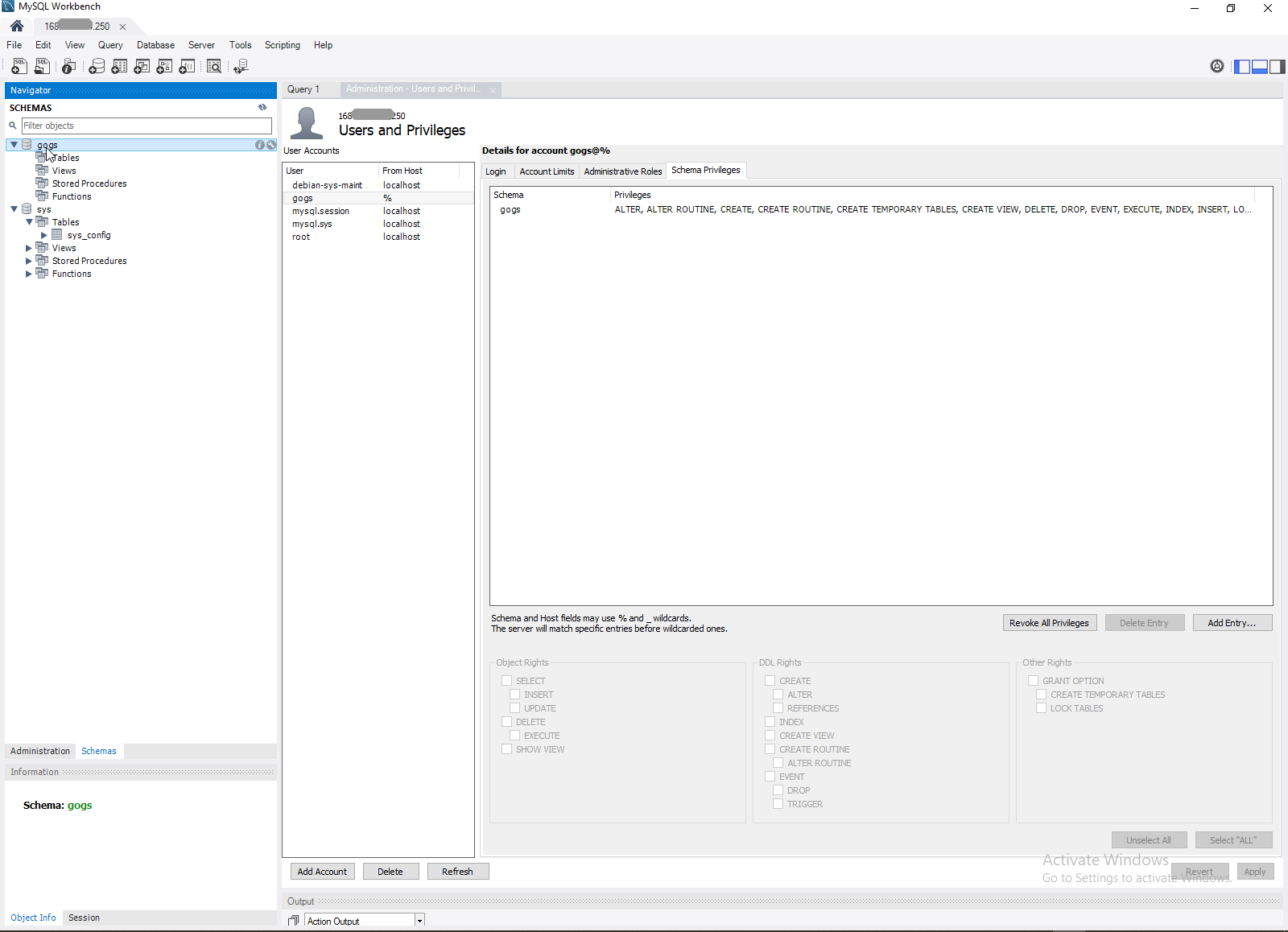
Task: Tick the DELETE checkbox
Action: click(507, 722)
